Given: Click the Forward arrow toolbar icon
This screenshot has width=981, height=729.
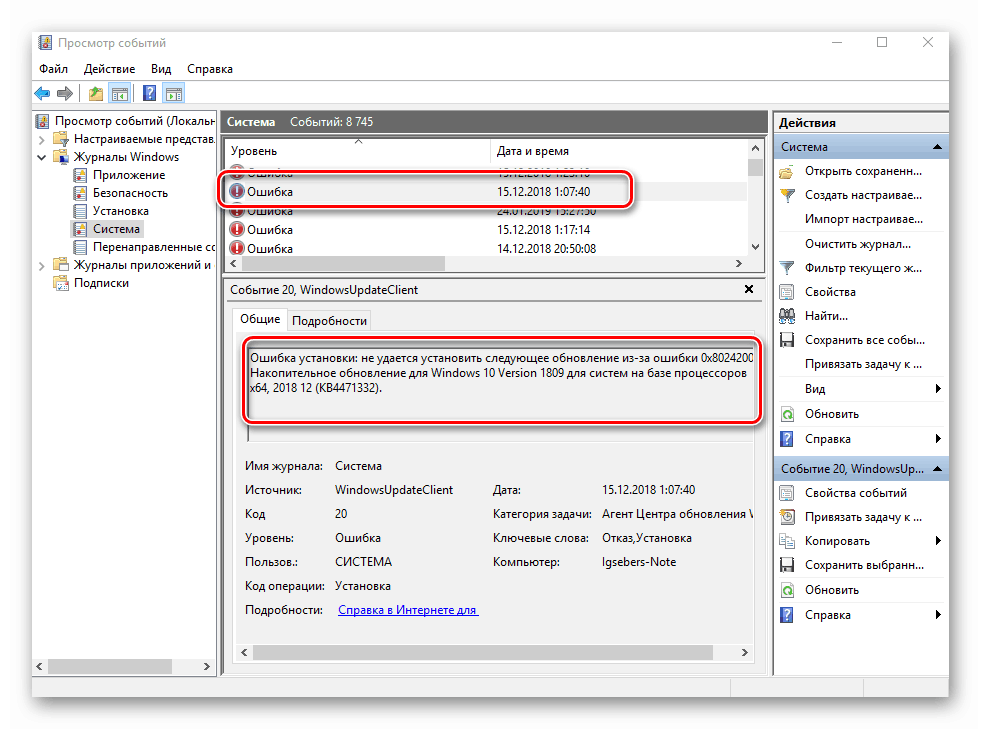Looking at the screenshot, I should [x=64, y=94].
